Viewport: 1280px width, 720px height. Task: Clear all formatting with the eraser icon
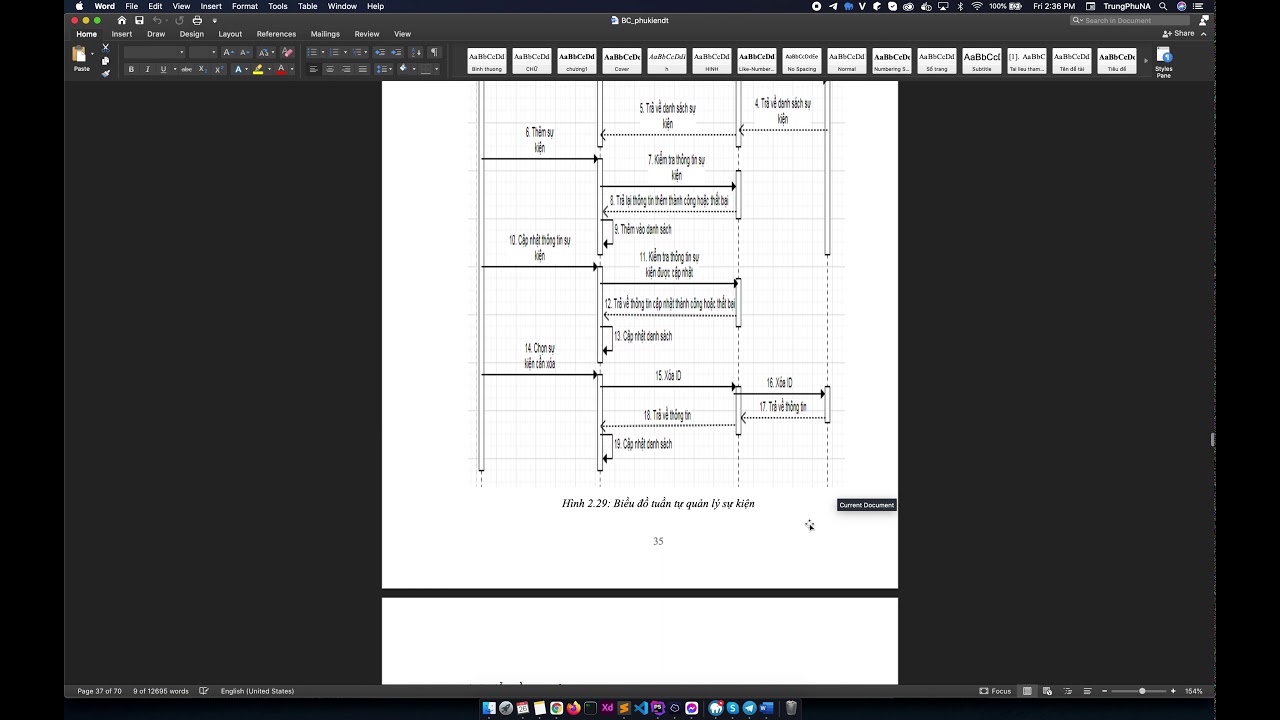(288, 52)
